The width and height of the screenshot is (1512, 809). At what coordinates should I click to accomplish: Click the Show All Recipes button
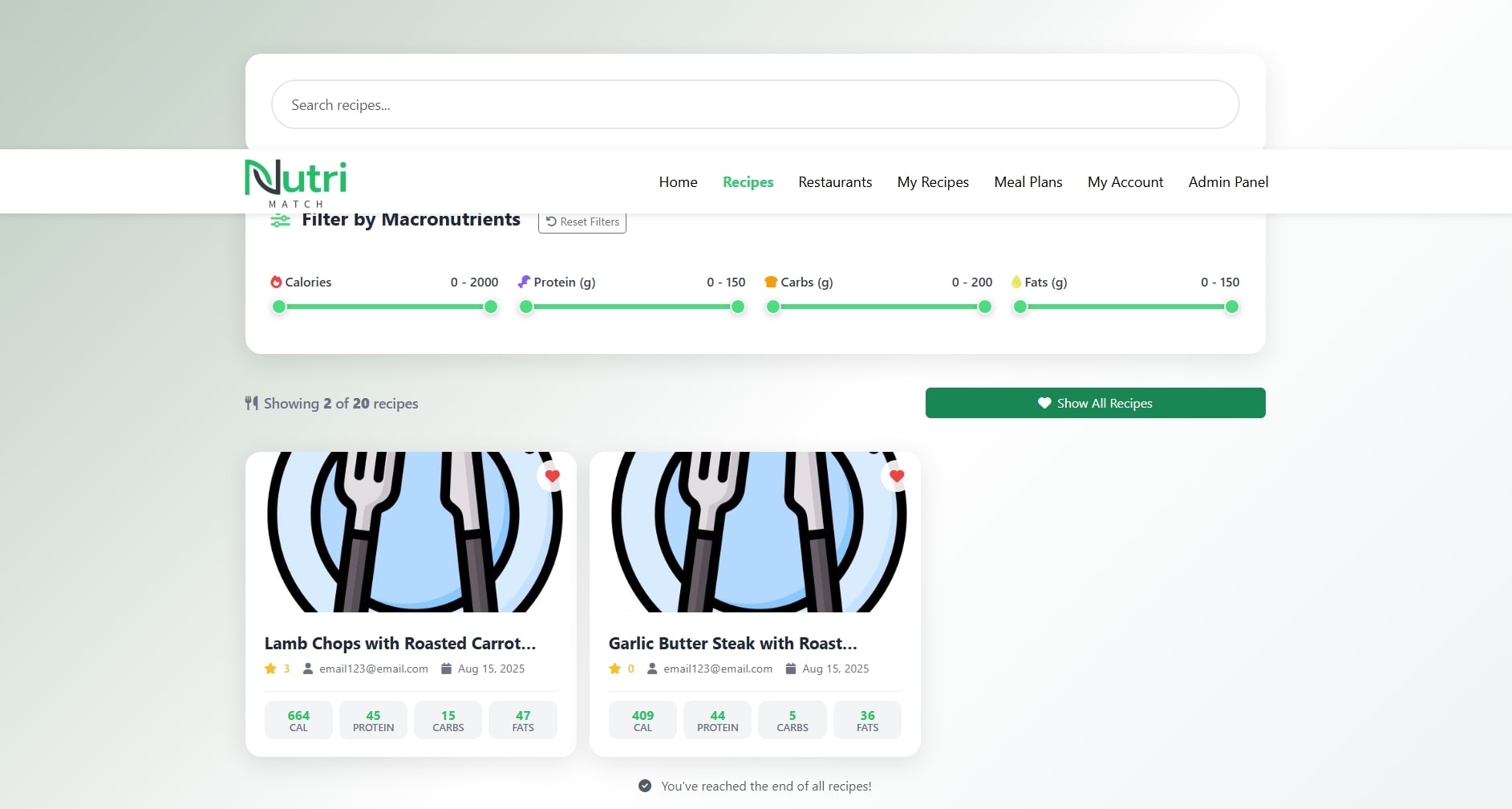click(1095, 403)
